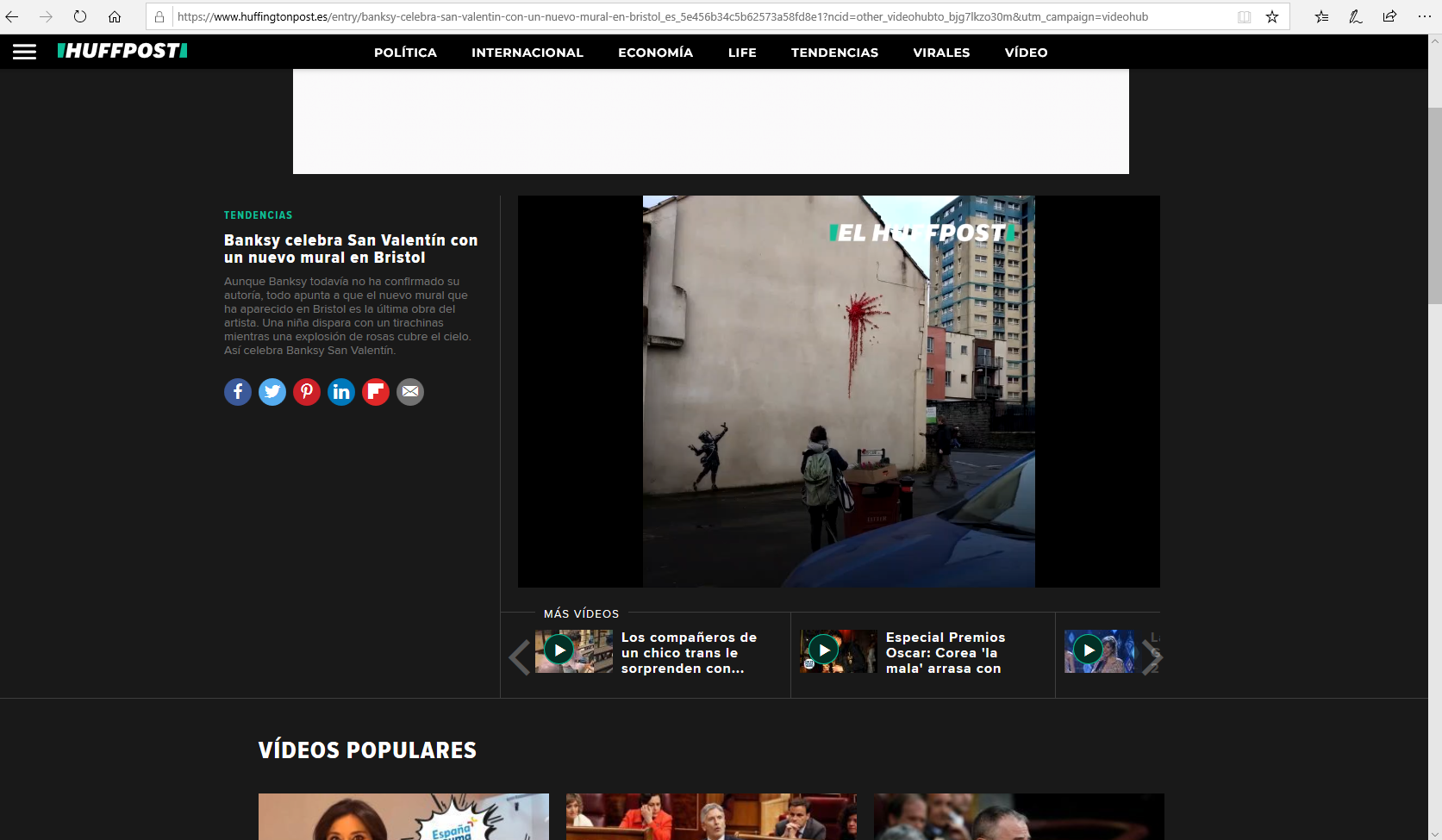The image size is (1442, 840).
Task: Share article via email icon
Action: pyautogui.click(x=410, y=392)
